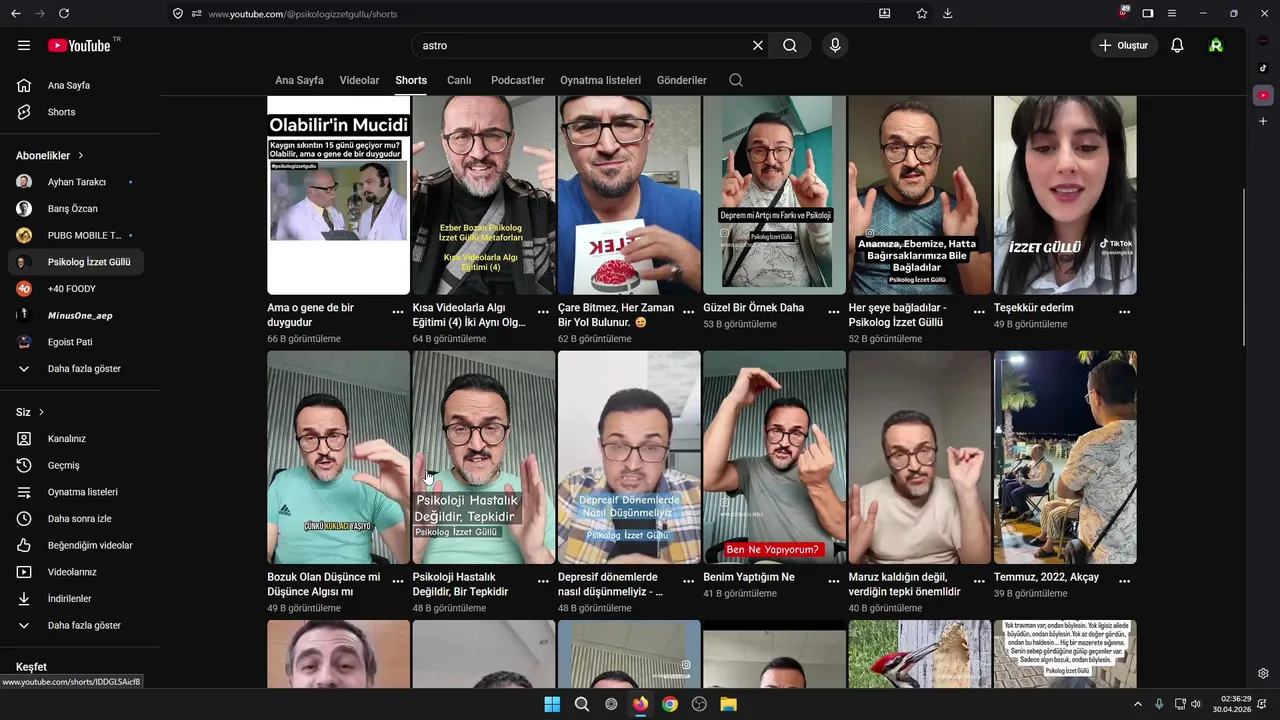Bookmark this page with the star icon
1280x720 pixels.
point(922,13)
